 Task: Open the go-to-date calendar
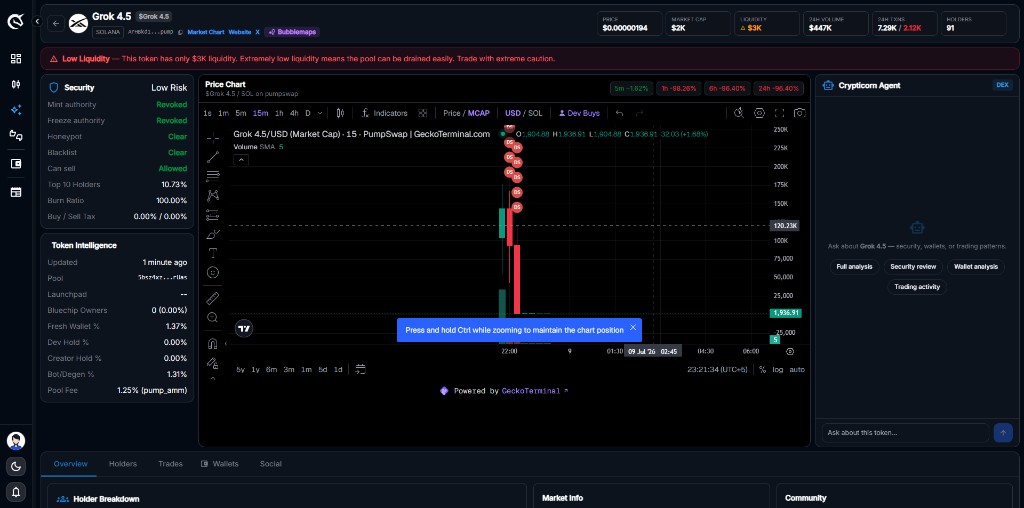pos(360,370)
